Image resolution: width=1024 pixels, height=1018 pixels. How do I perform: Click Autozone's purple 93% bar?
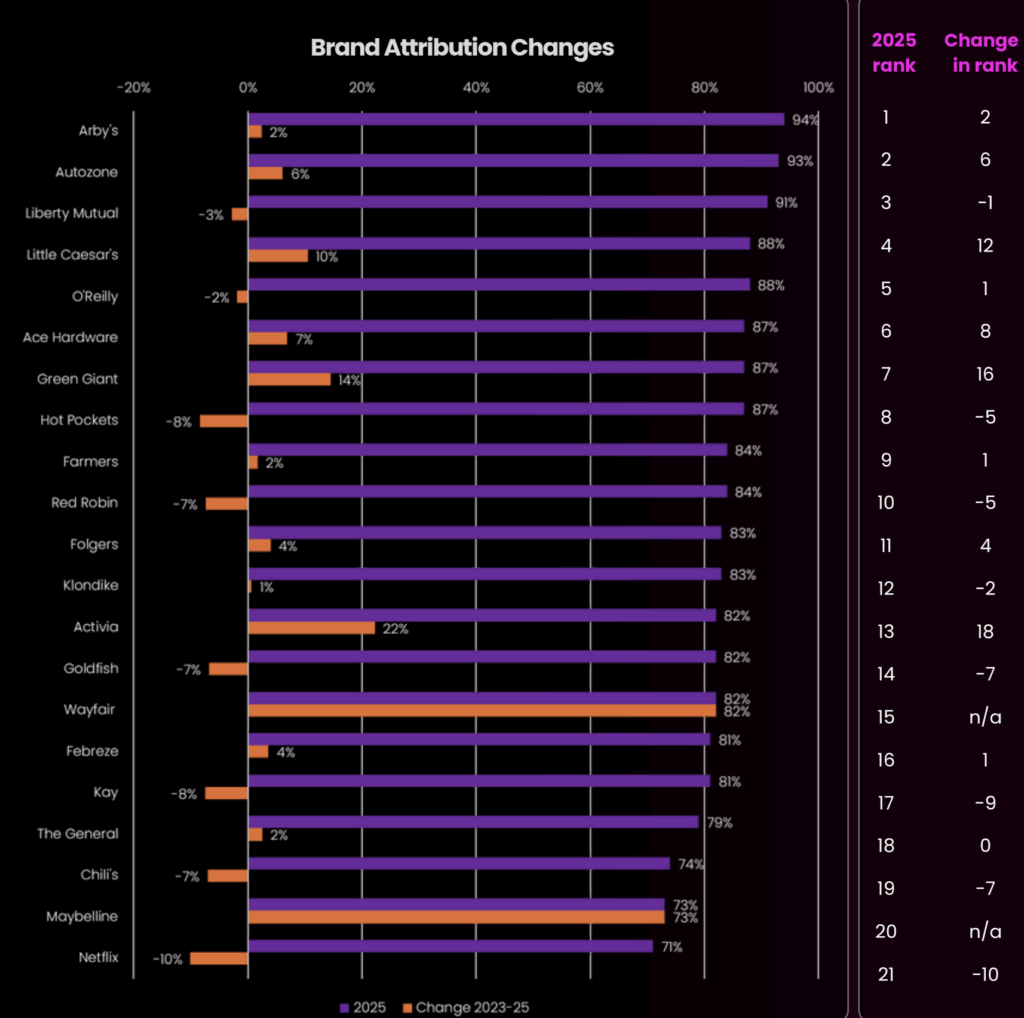pos(513,161)
